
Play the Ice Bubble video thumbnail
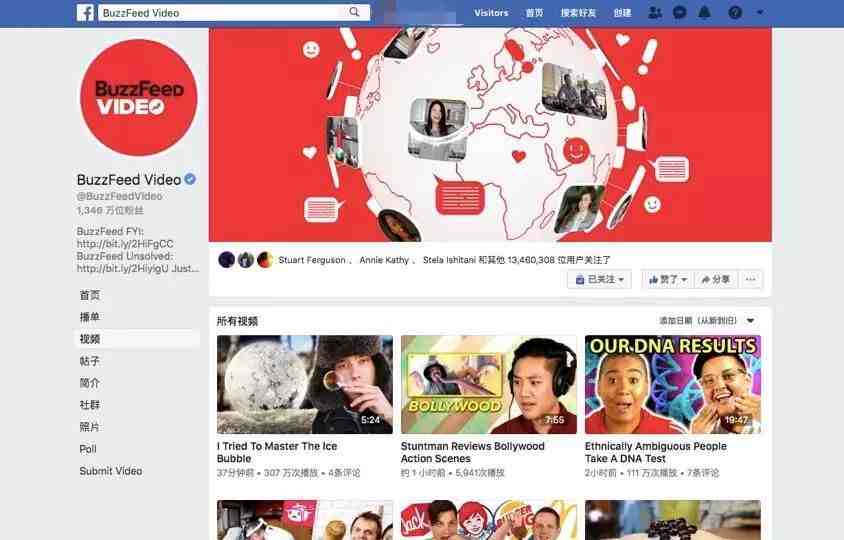pos(305,384)
